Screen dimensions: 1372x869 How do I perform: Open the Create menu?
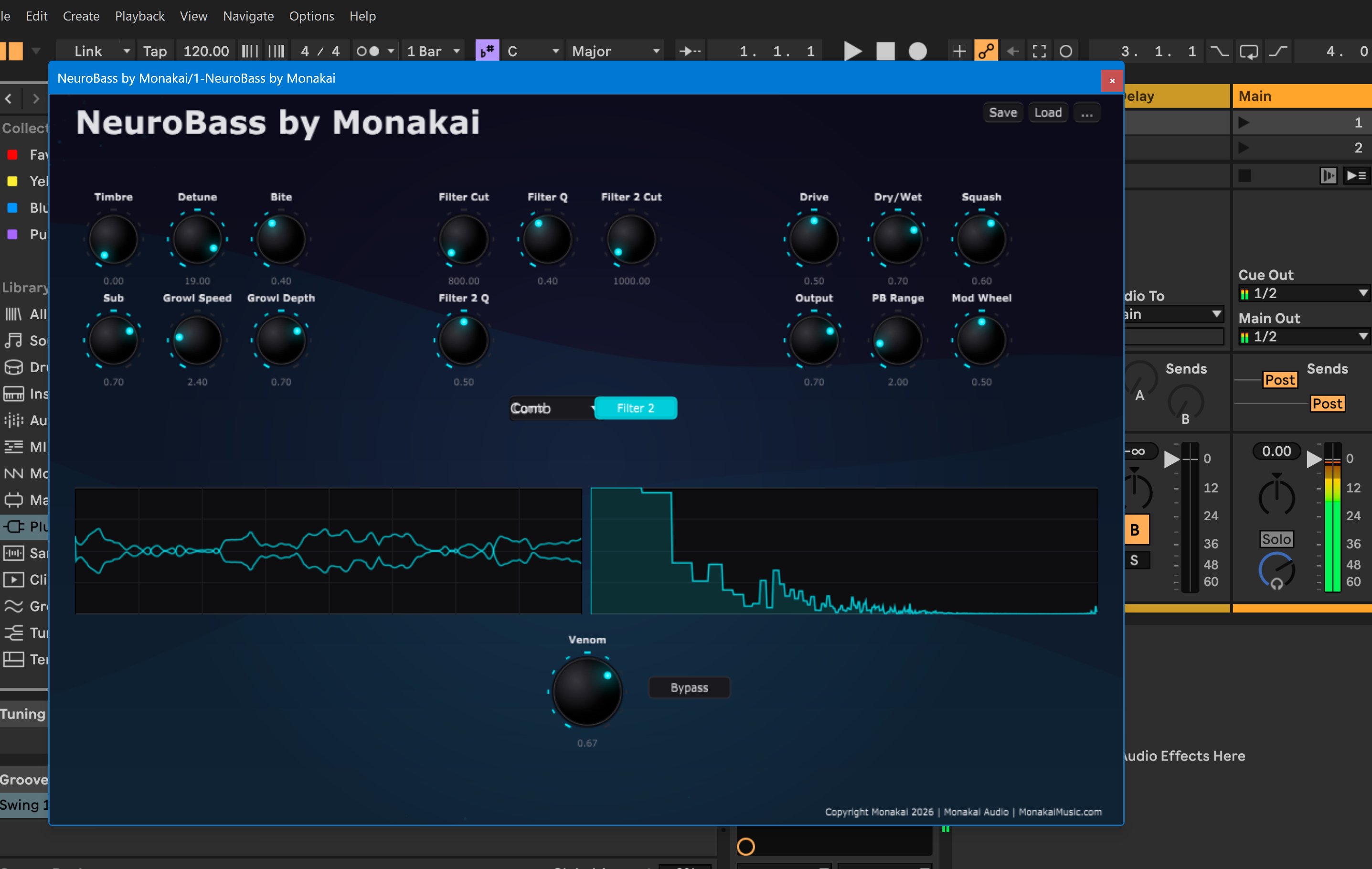click(x=81, y=16)
